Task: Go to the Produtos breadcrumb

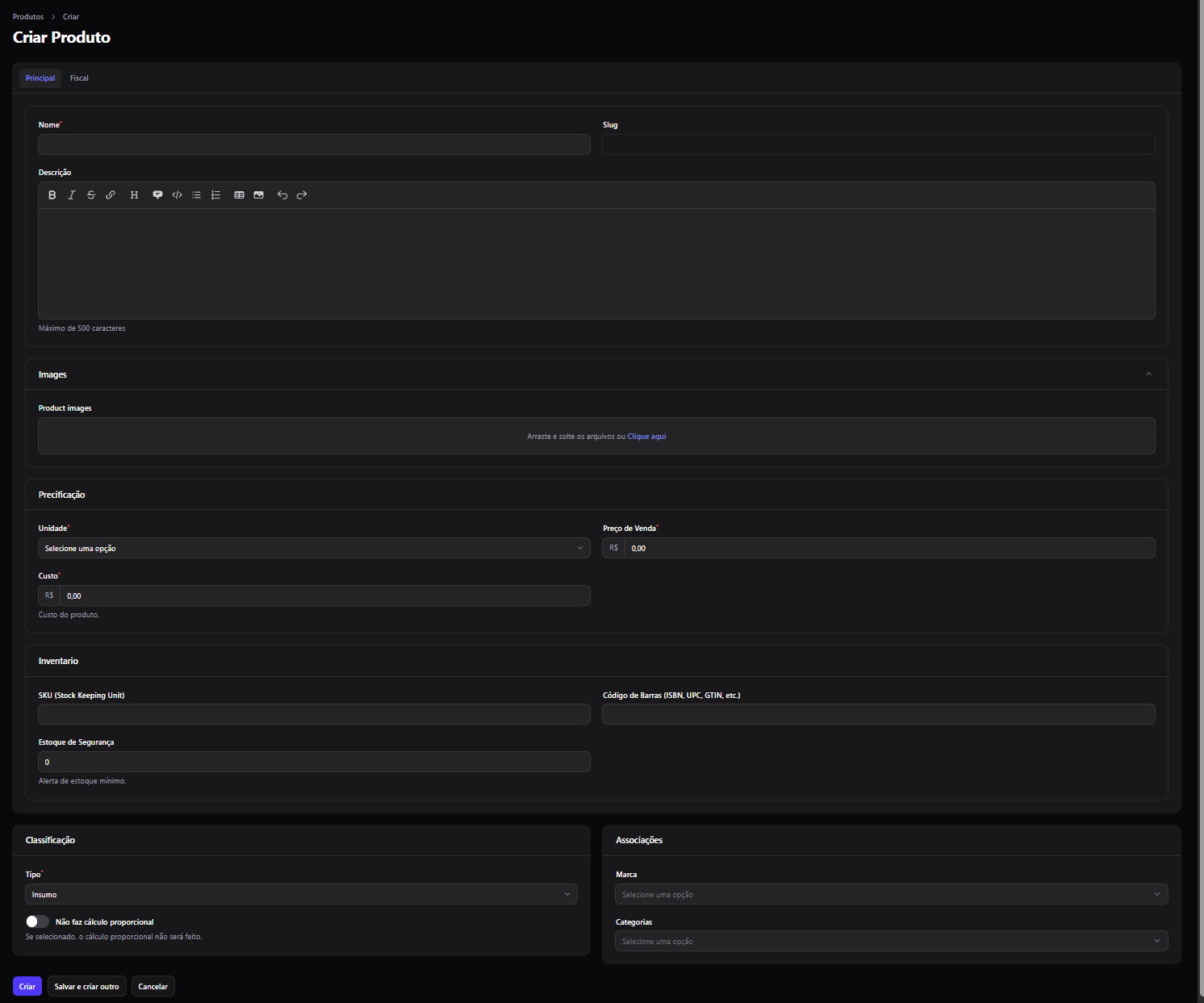Action: click(28, 17)
